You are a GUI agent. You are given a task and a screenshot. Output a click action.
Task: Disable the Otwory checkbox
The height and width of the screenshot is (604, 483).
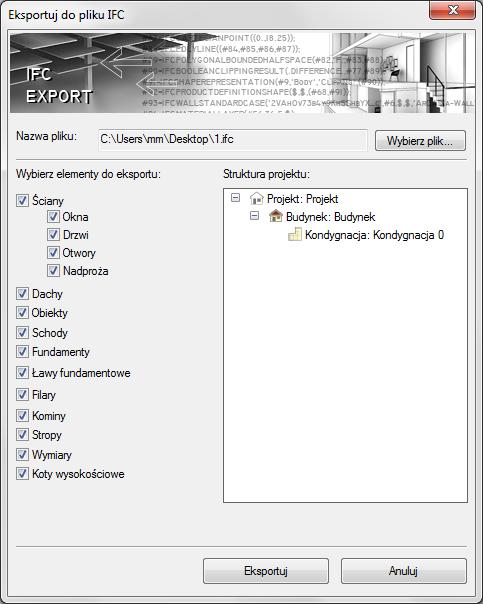pos(53,253)
